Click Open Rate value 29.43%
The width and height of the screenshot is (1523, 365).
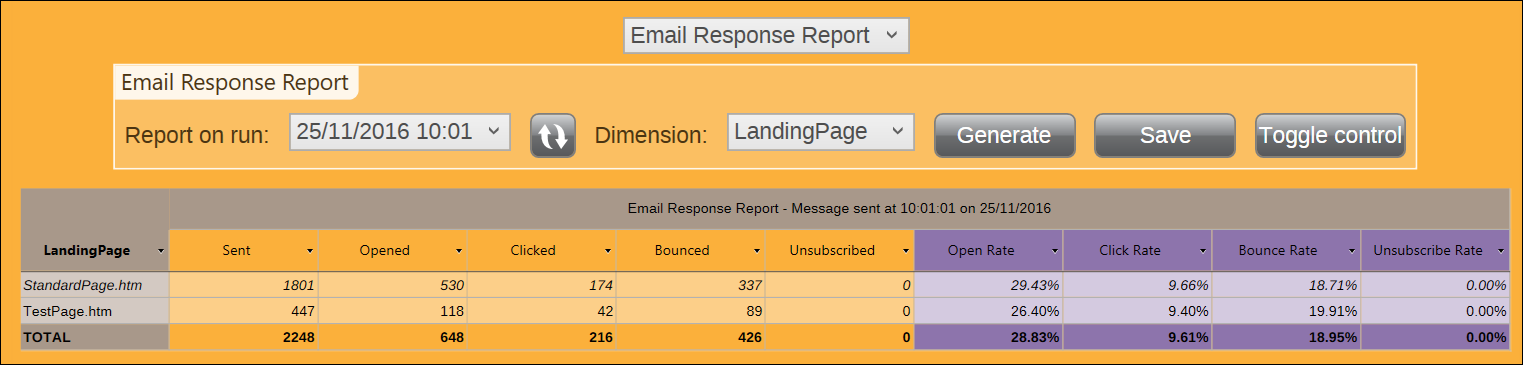click(1035, 285)
